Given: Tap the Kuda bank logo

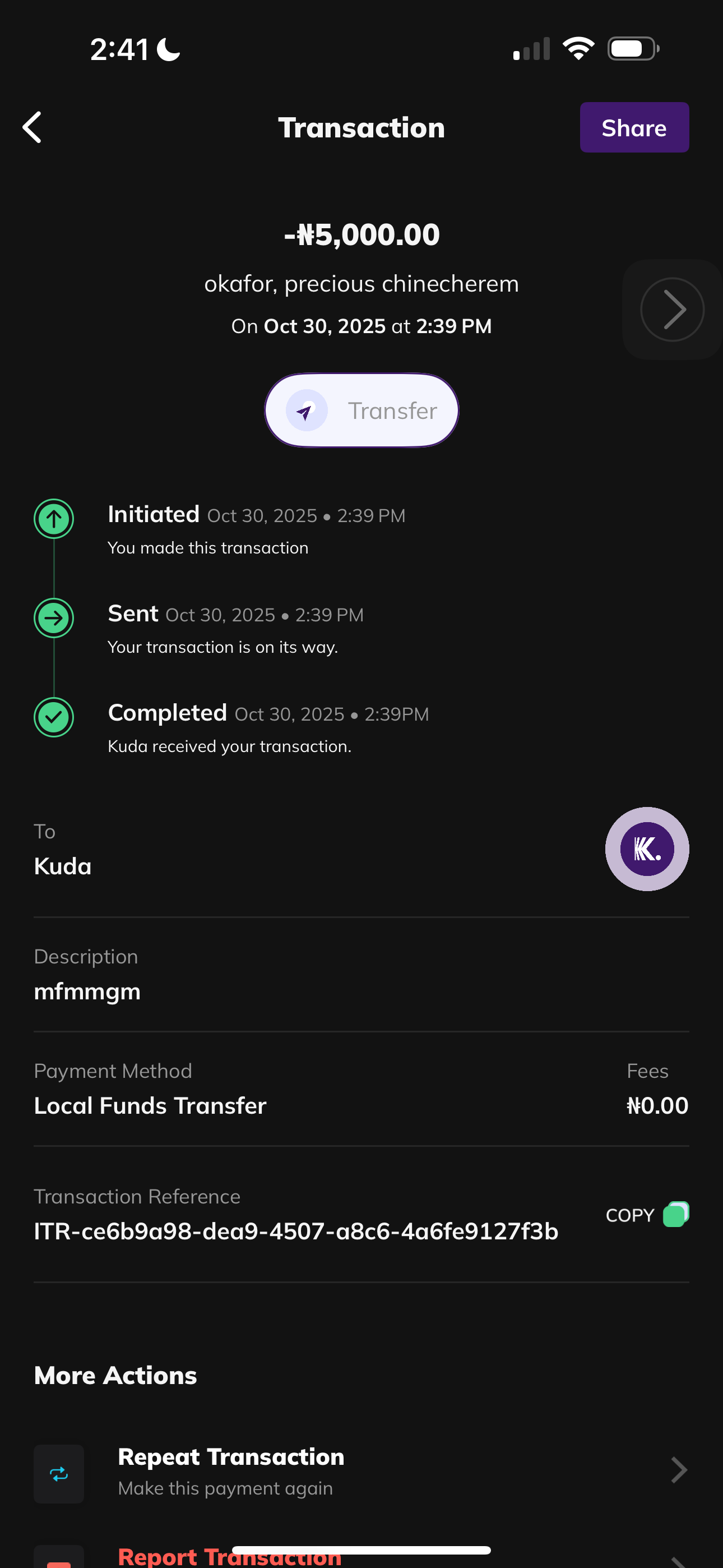Looking at the screenshot, I should pyautogui.click(x=646, y=848).
